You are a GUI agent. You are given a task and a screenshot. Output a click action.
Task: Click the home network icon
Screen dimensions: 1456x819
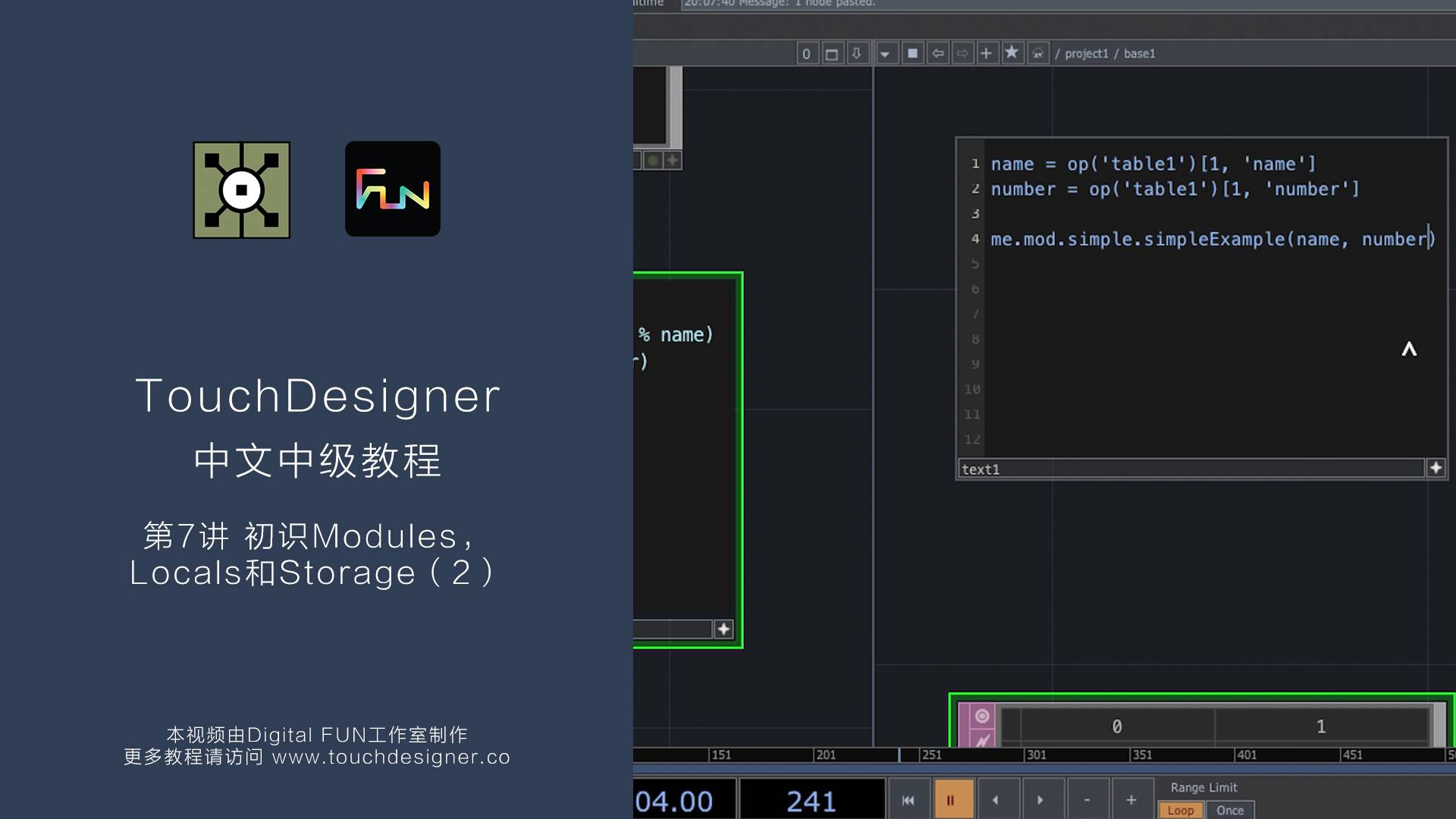(x=1038, y=54)
